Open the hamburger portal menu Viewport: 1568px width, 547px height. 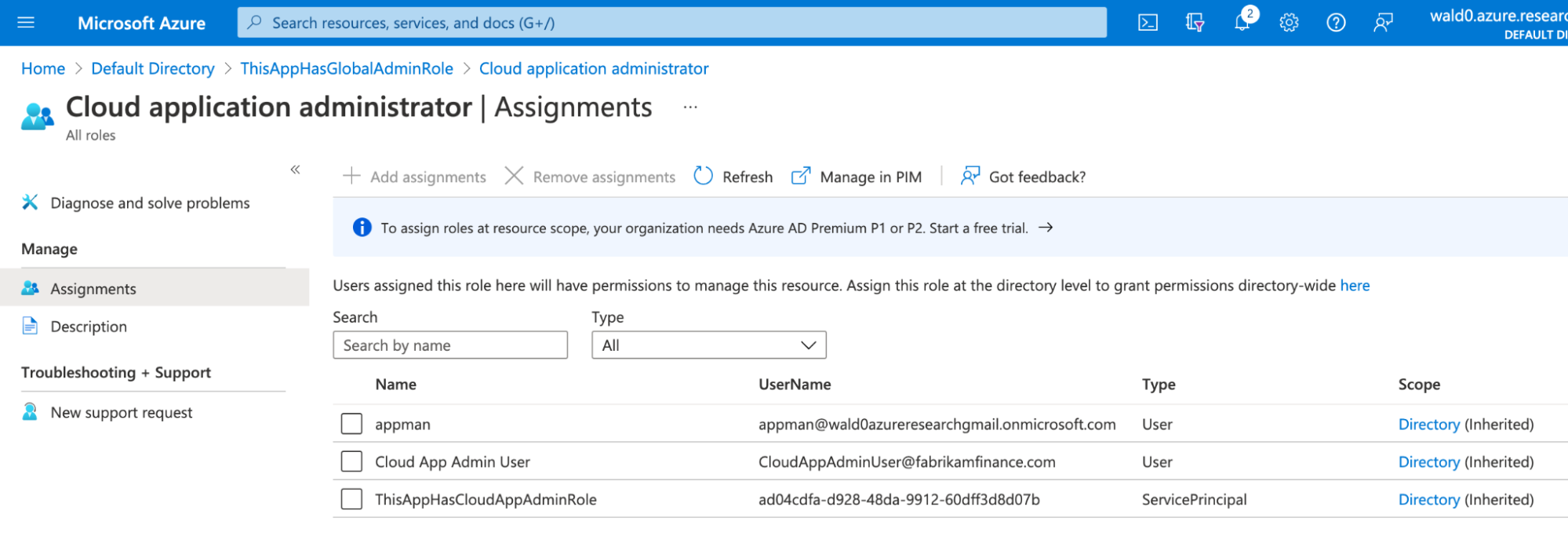pyautogui.click(x=26, y=23)
